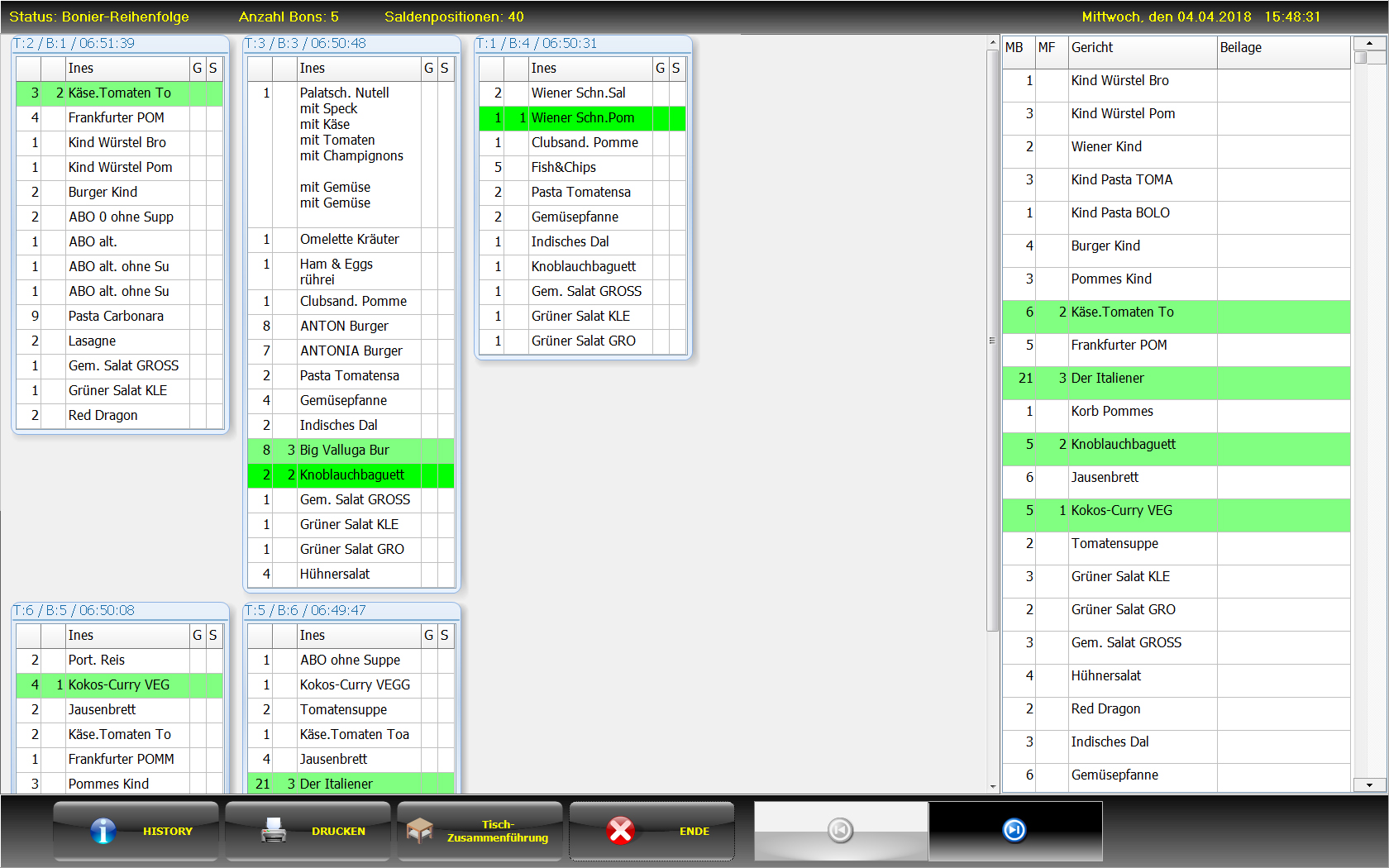This screenshot has height=868, width=1389.
Task: Click the Beilage column header
Action: tap(1282, 48)
